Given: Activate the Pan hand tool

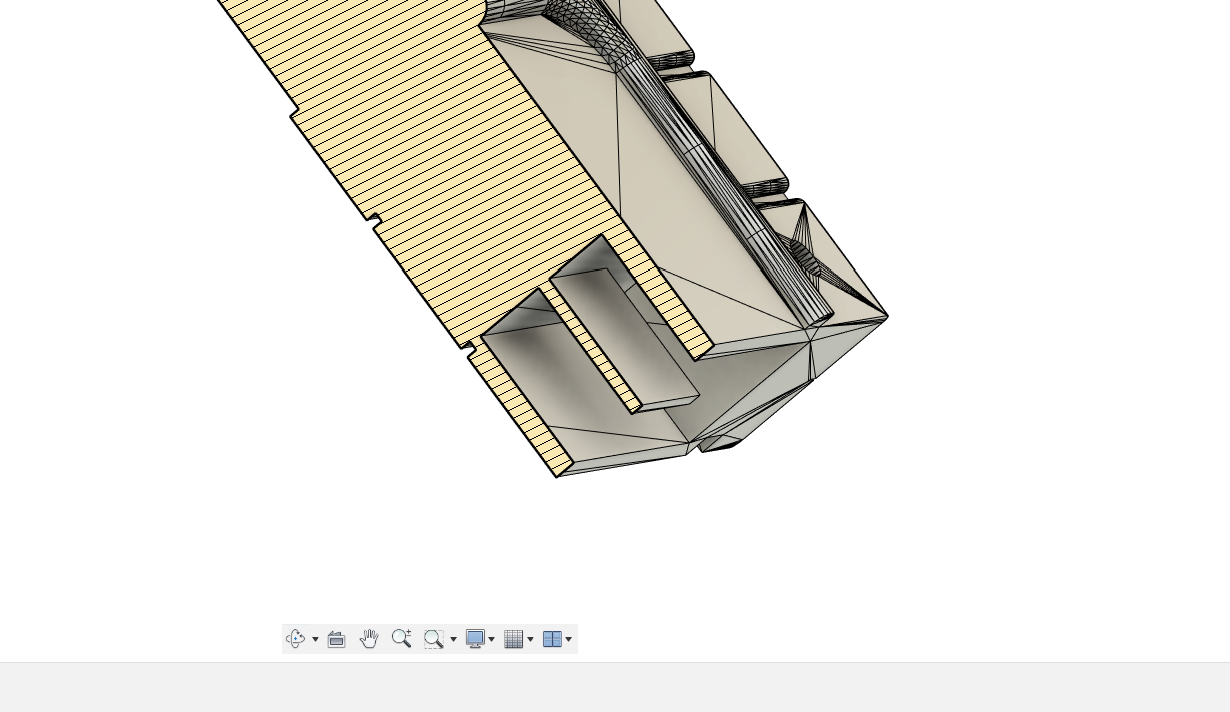Looking at the screenshot, I should 369,639.
